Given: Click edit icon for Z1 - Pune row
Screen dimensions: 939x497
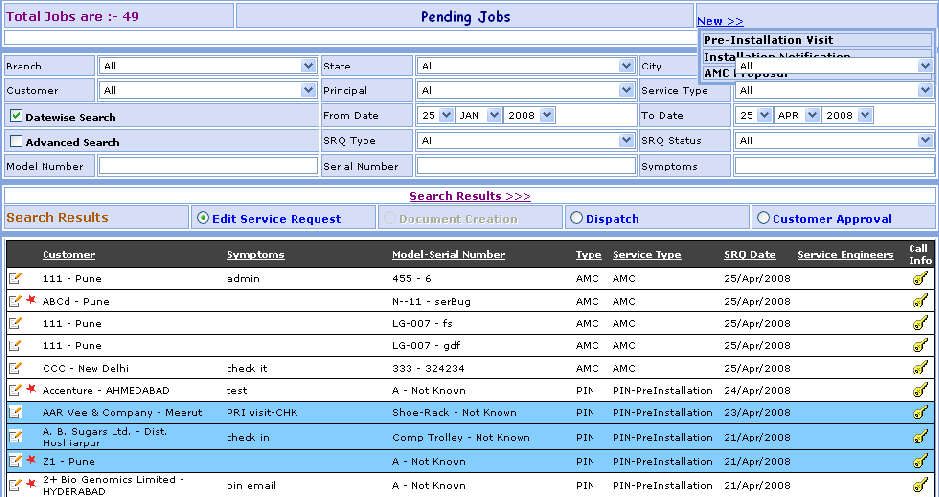Looking at the screenshot, I should pyautogui.click(x=15, y=460).
